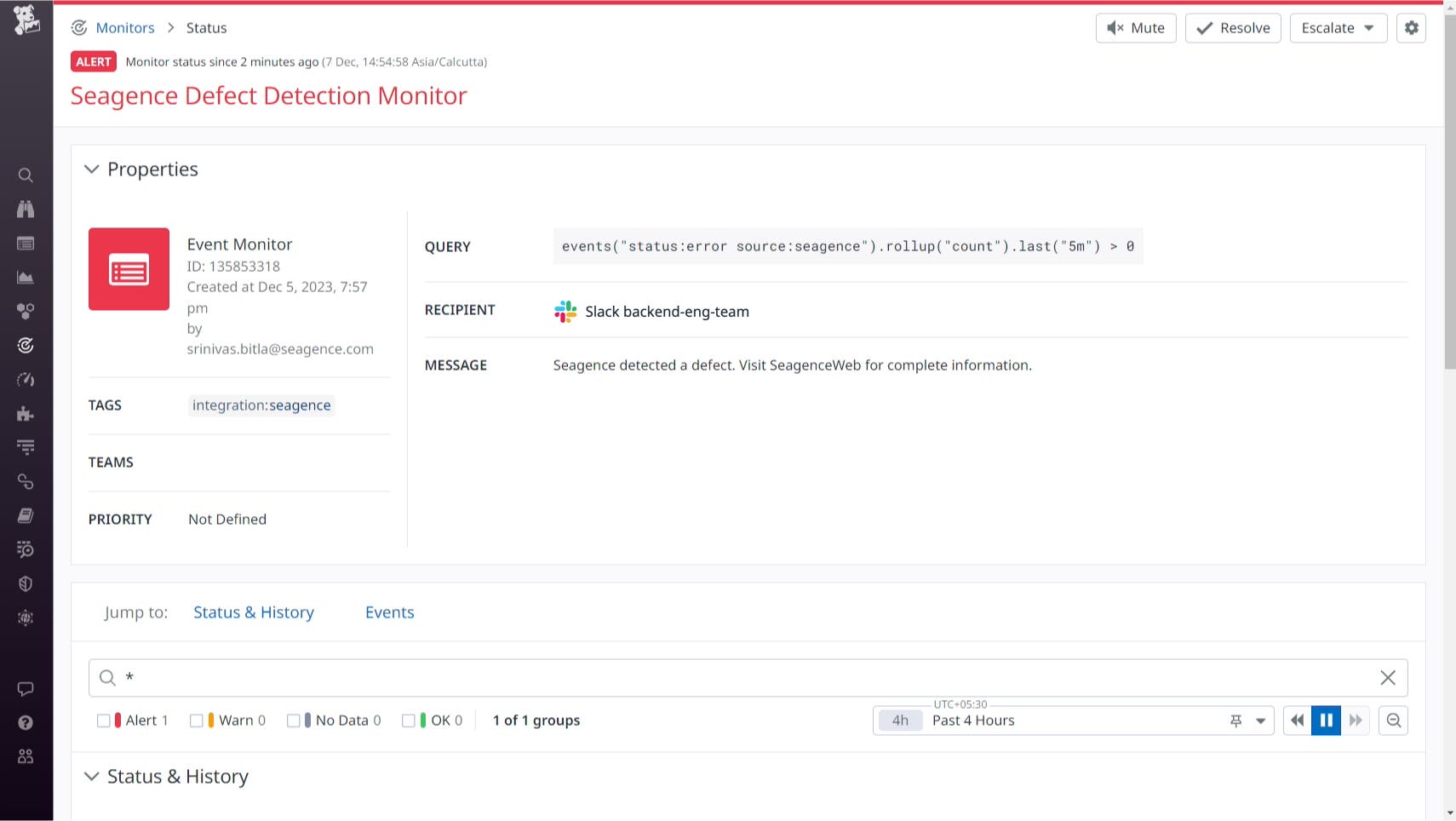Open monitor settings via the gear icon
The image size is (1456, 821).
point(1411,27)
